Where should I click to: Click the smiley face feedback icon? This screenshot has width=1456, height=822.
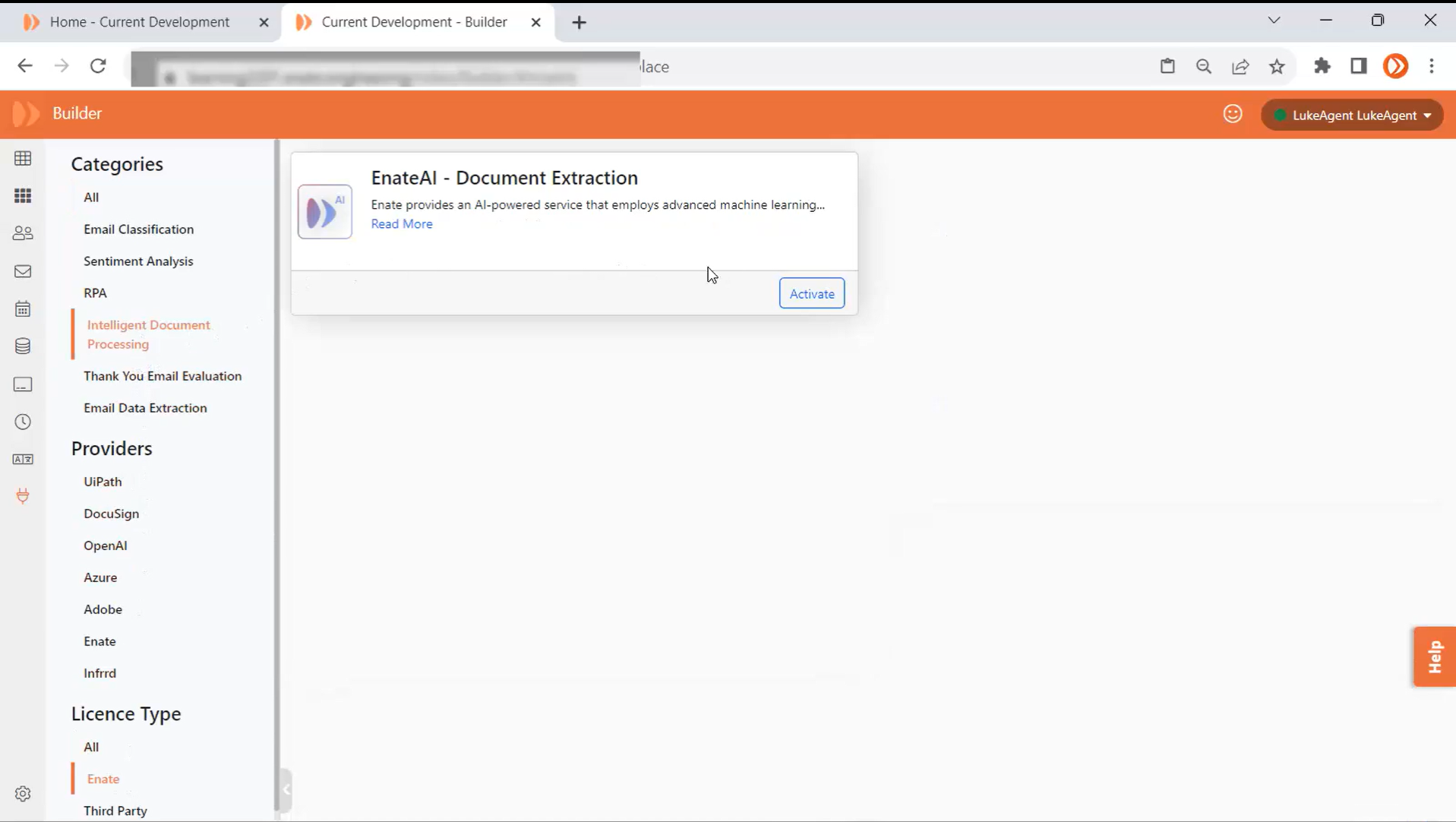click(1232, 114)
